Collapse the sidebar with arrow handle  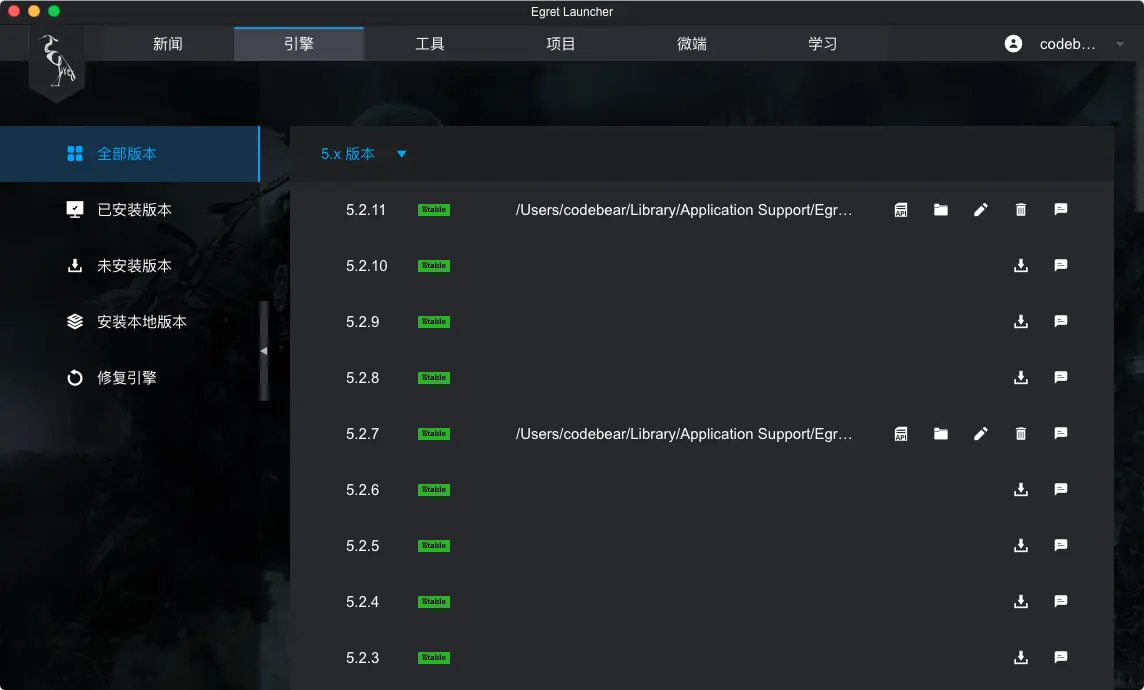pyautogui.click(x=264, y=351)
